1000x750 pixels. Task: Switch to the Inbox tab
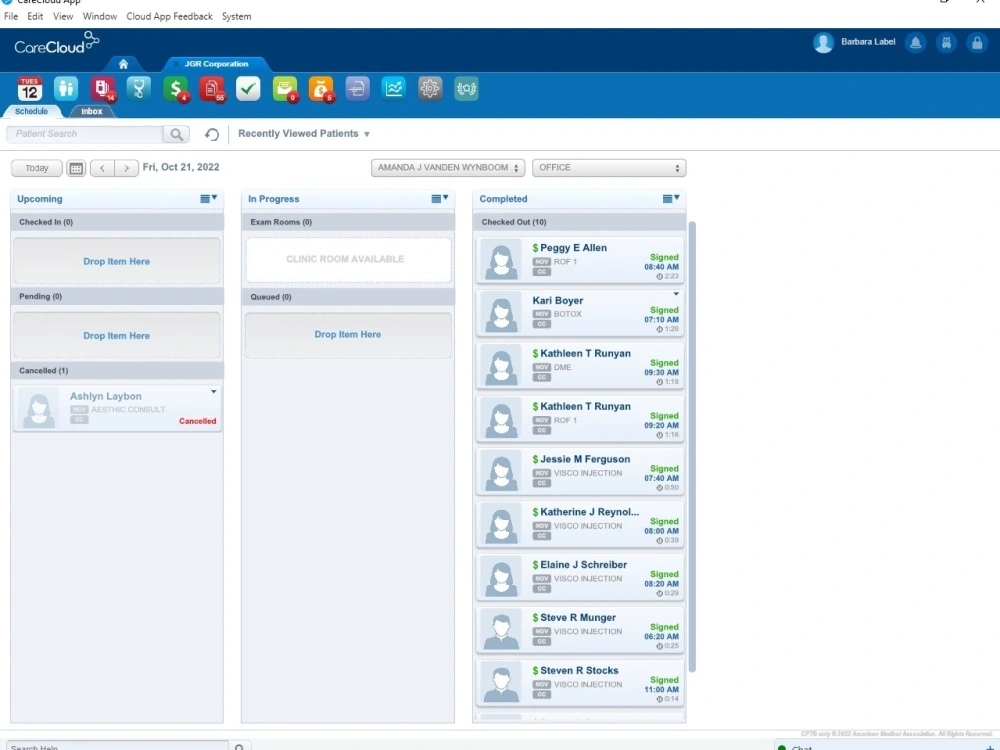tap(91, 111)
